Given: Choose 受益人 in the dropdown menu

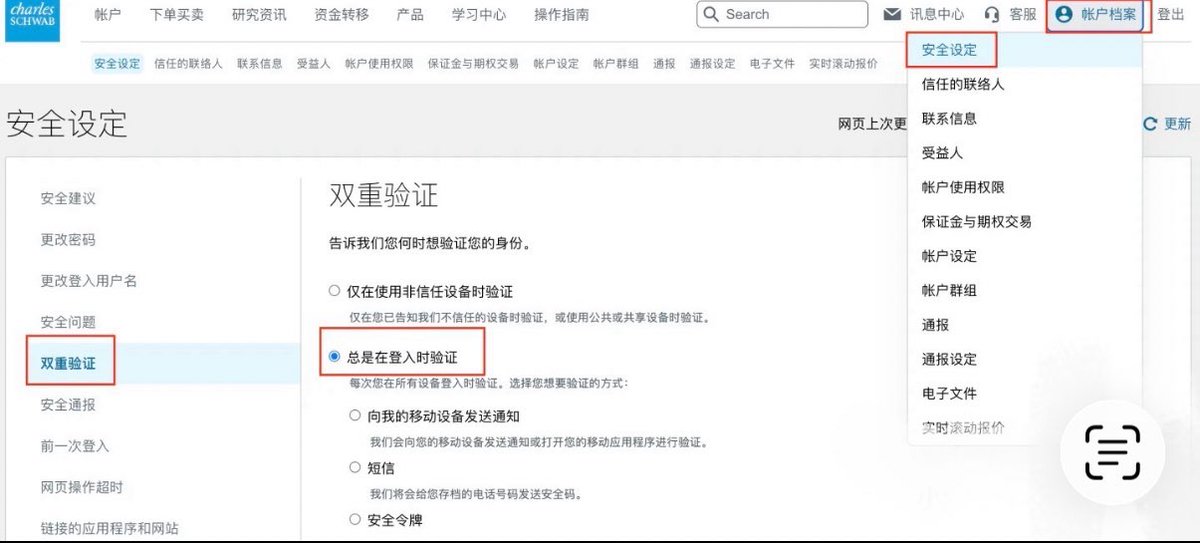Looking at the screenshot, I should pos(942,153).
